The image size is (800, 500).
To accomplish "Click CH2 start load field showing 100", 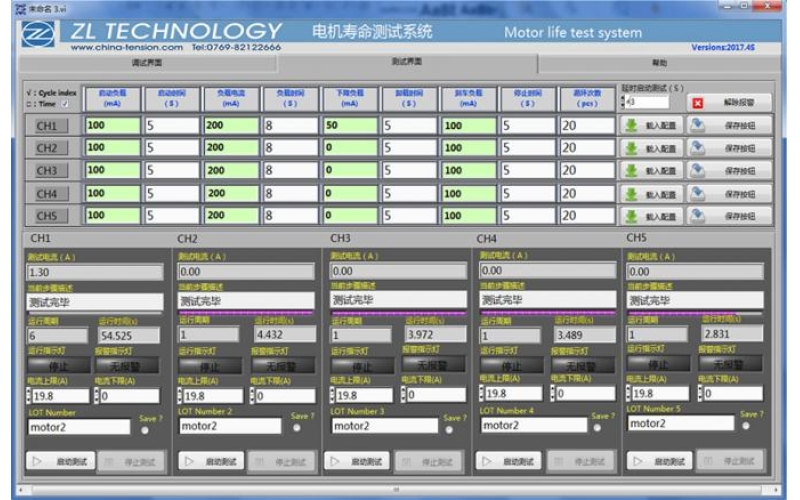I will tap(112, 147).
